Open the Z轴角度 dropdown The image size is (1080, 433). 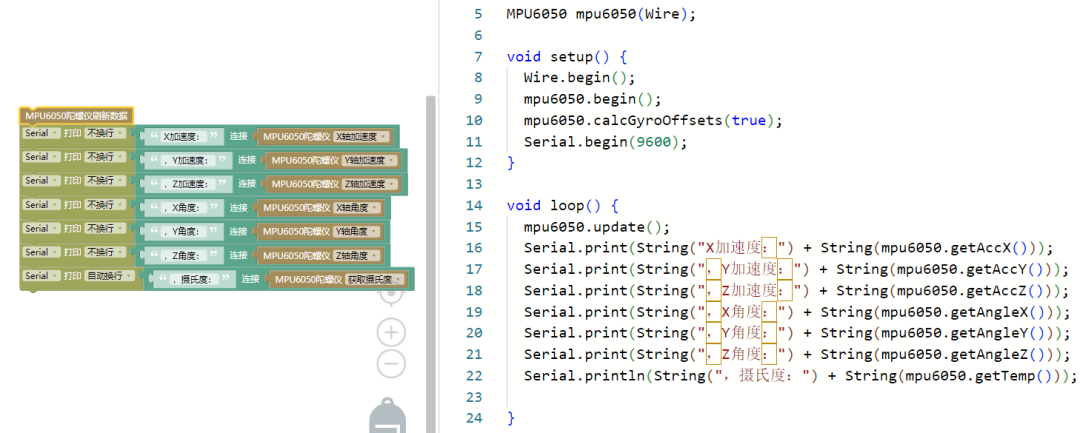click(x=356, y=255)
